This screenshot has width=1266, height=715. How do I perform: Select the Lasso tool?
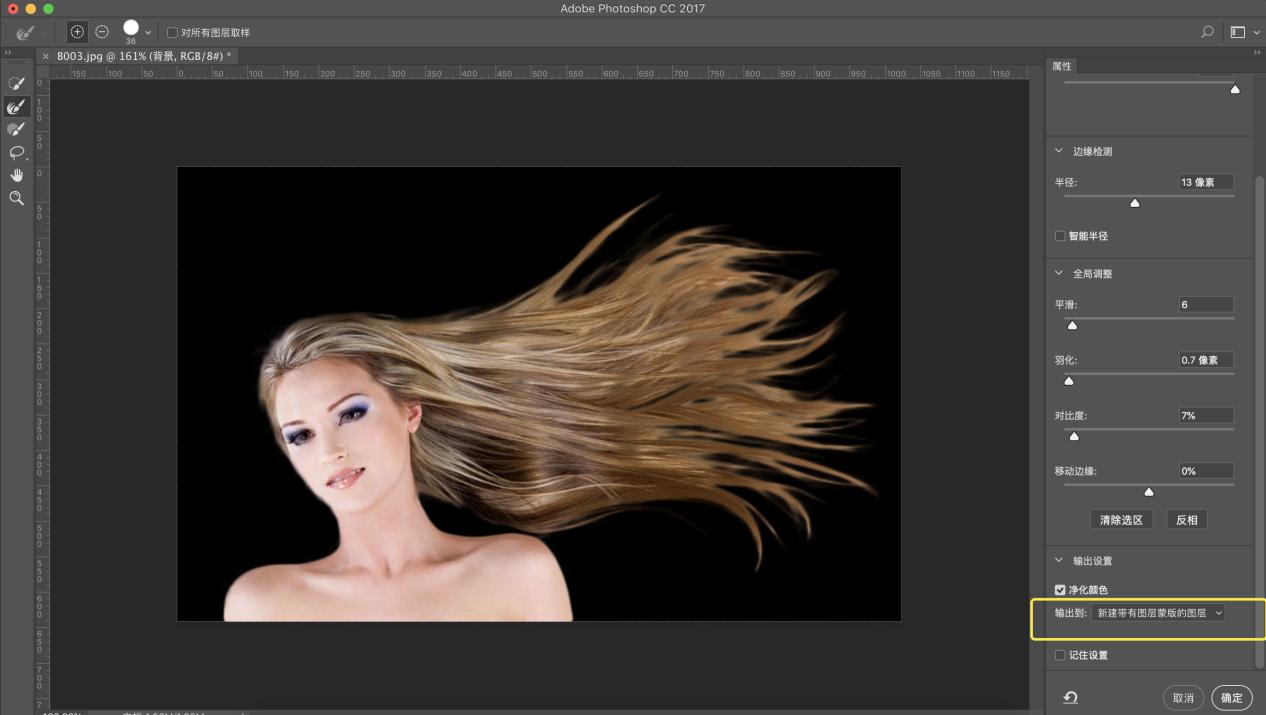click(x=16, y=153)
